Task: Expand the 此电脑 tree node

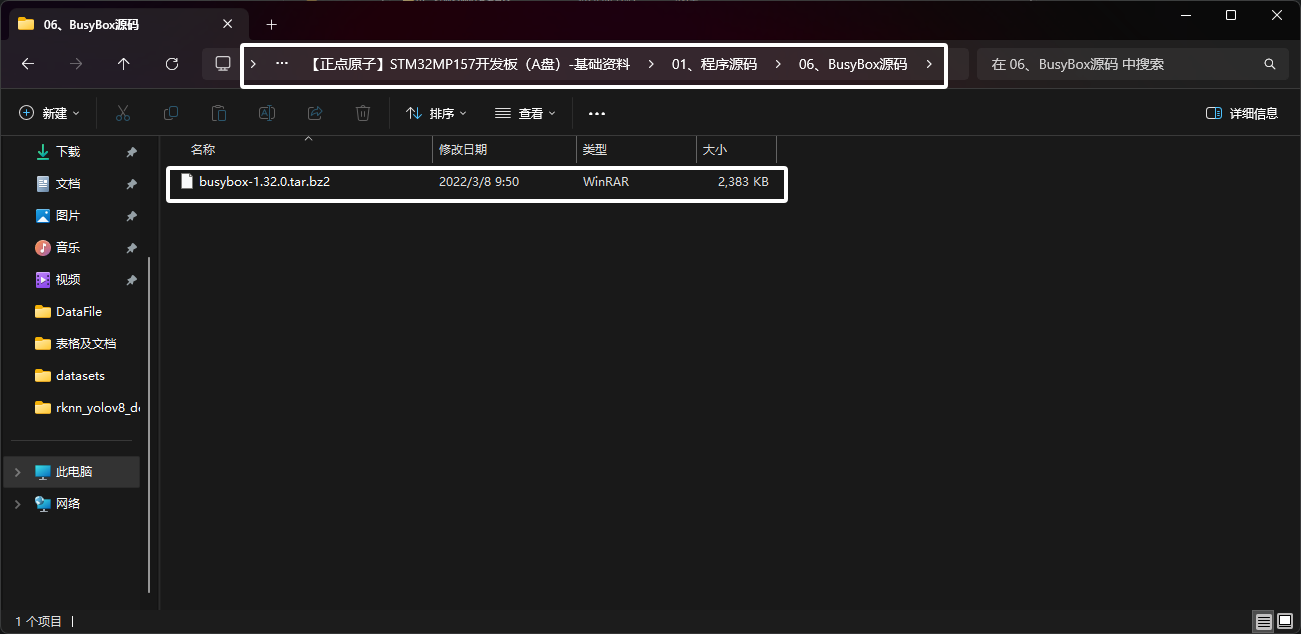Action: pos(18,472)
